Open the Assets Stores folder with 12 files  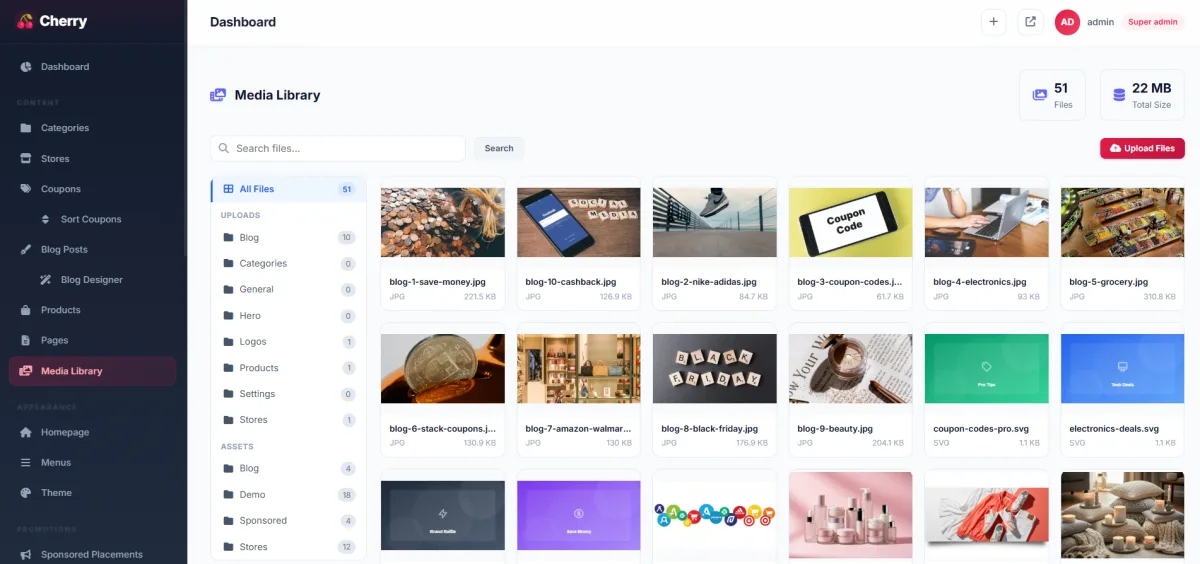click(288, 547)
